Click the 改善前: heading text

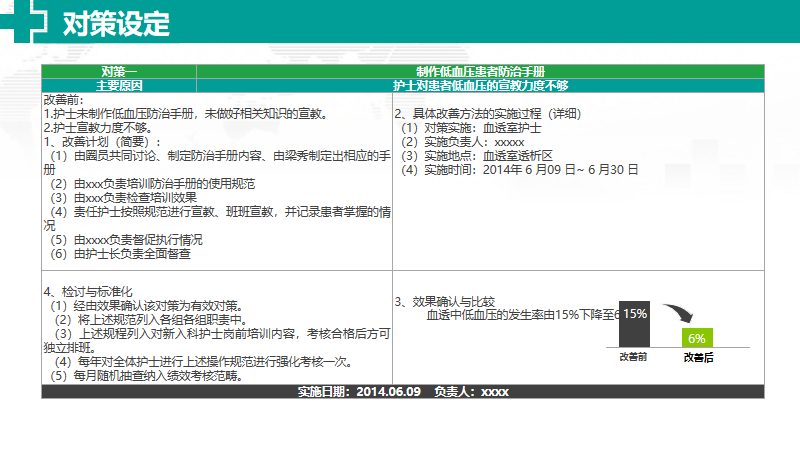tap(63, 99)
